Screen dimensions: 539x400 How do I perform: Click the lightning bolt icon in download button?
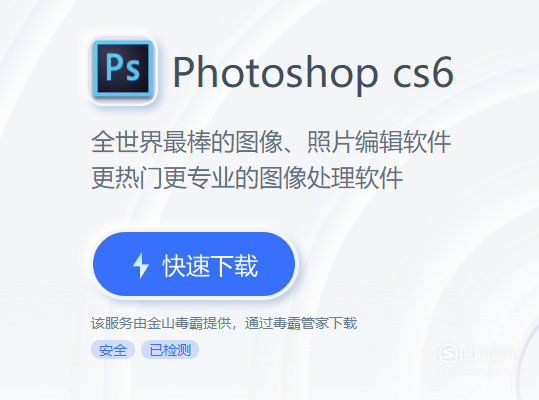pos(141,265)
